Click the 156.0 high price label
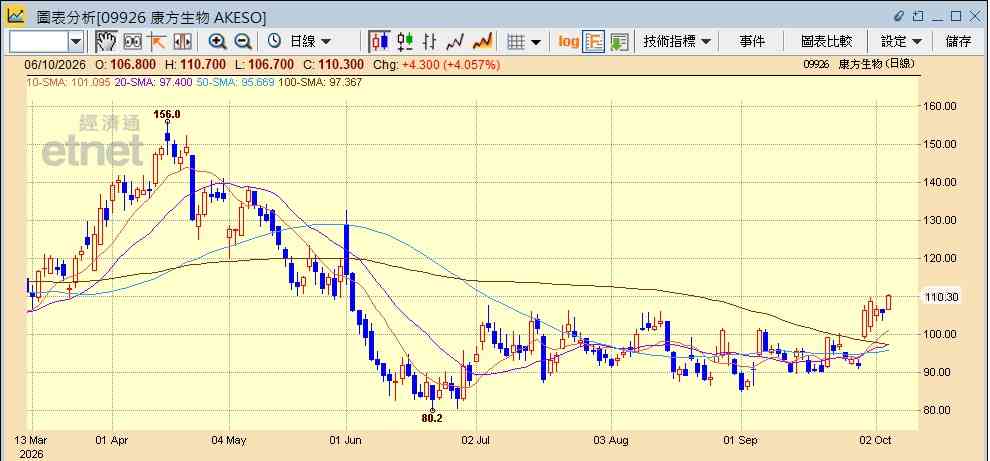This screenshot has height=461, width=990. tap(167, 114)
